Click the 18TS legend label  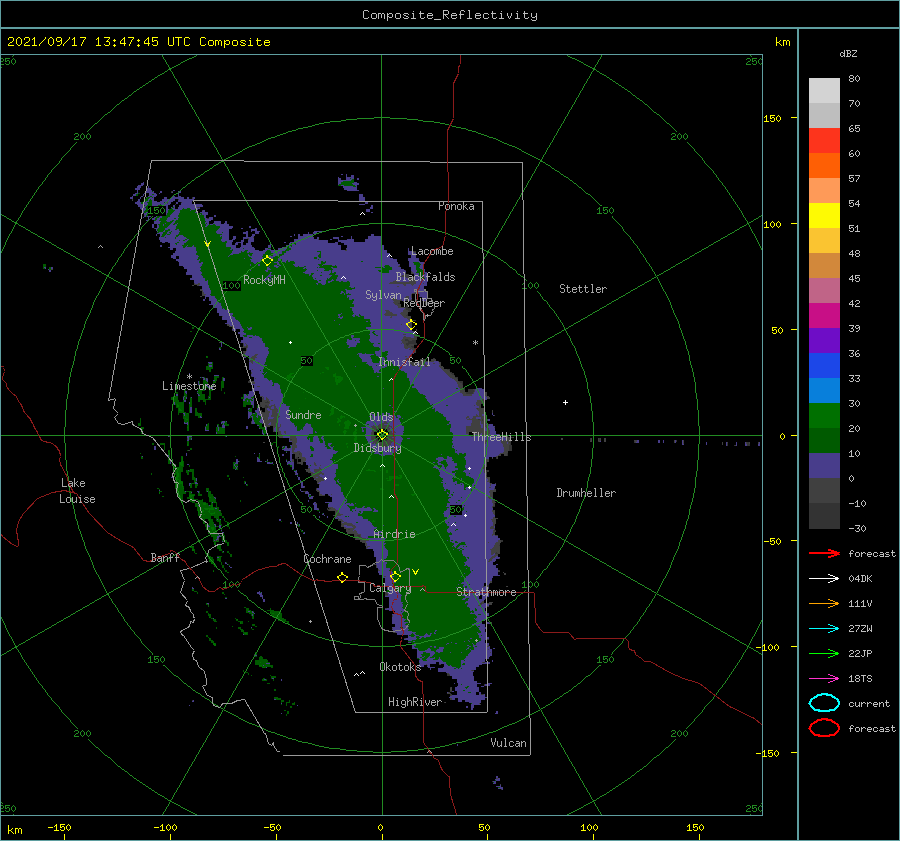coord(860,679)
